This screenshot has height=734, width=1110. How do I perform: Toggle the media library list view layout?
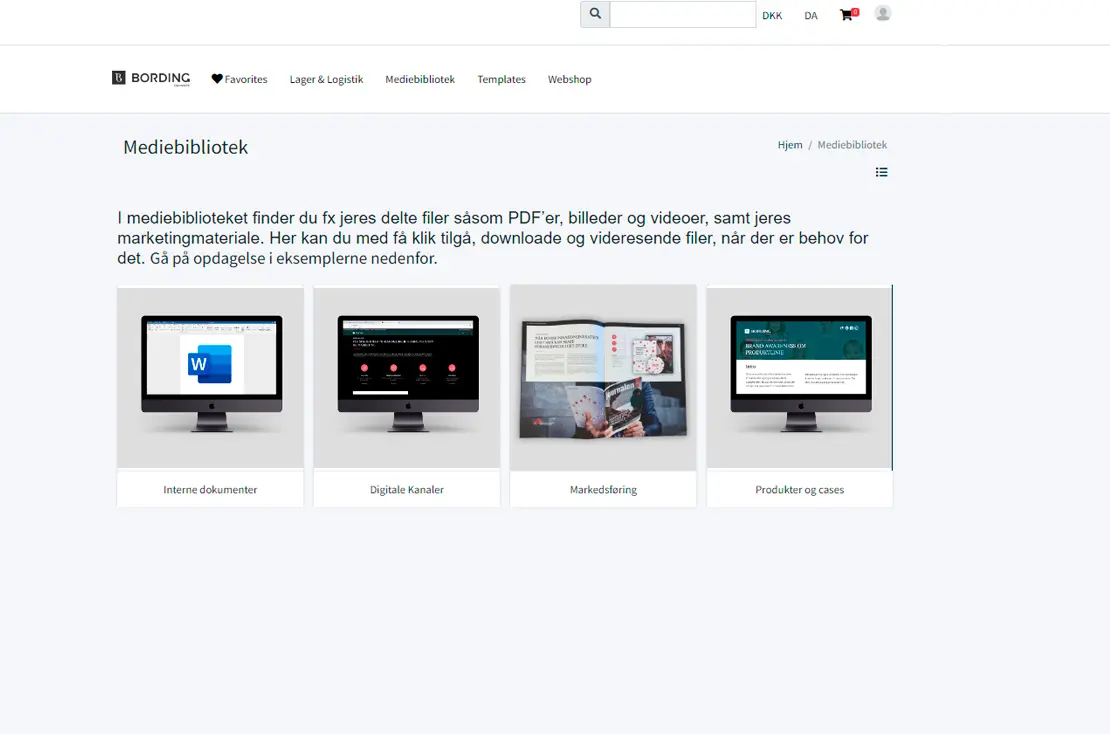(x=881, y=171)
